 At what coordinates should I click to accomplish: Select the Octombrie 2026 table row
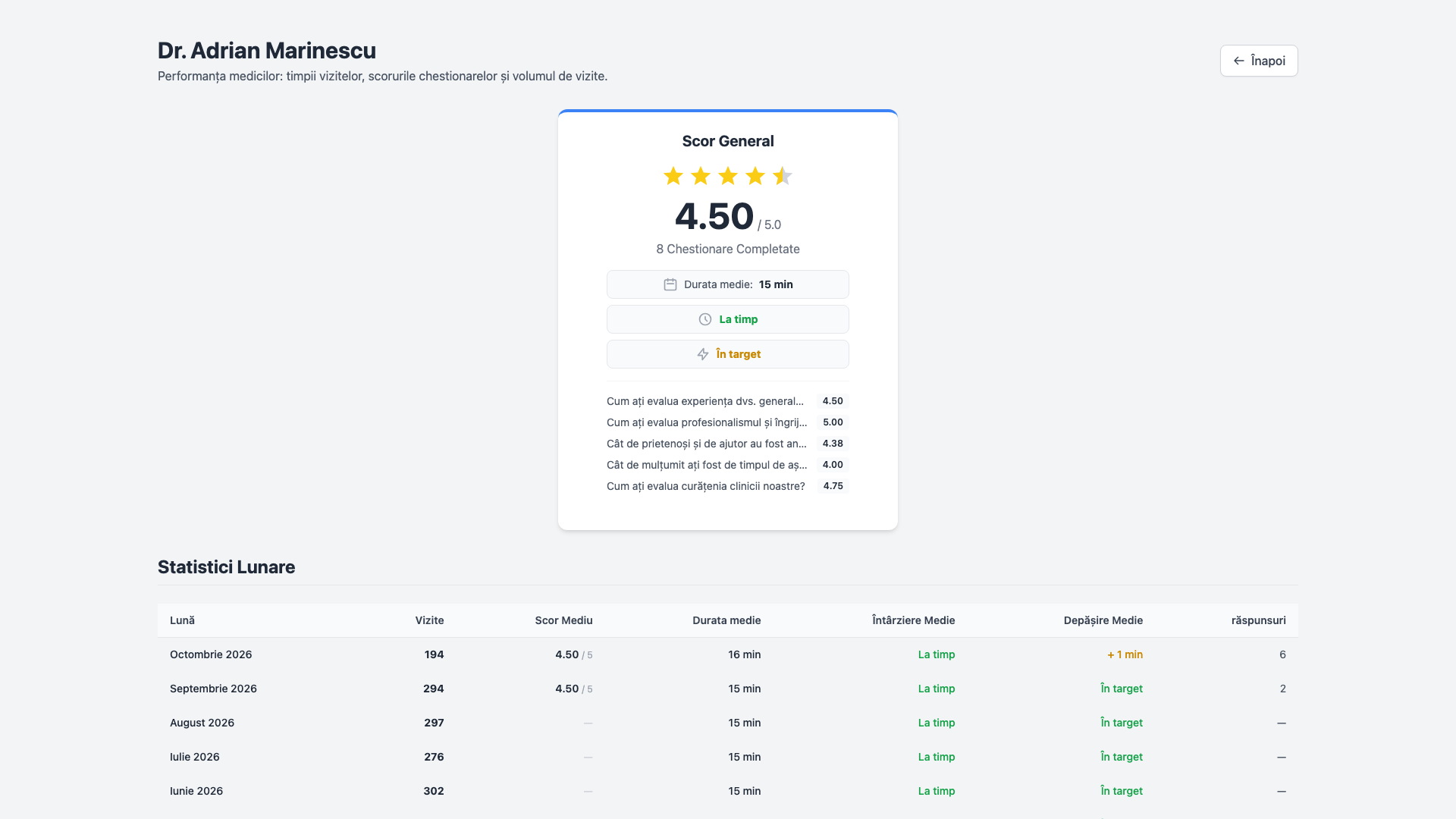[728, 654]
